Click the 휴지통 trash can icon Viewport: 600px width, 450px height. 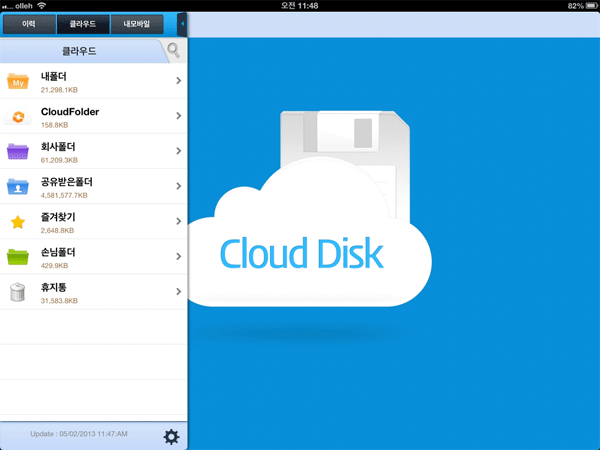click(x=18, y=292)
